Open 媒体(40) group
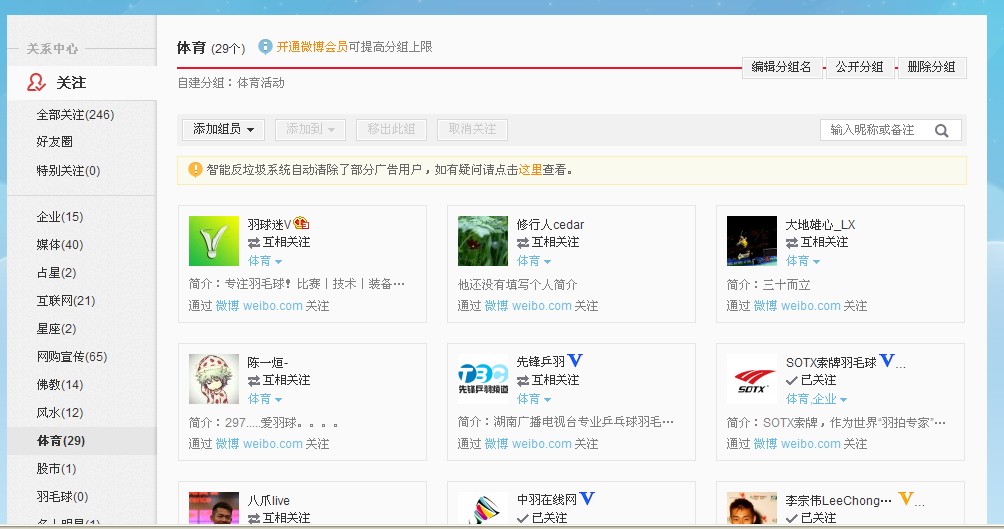Screen dimensions: 1004x529 60,245
